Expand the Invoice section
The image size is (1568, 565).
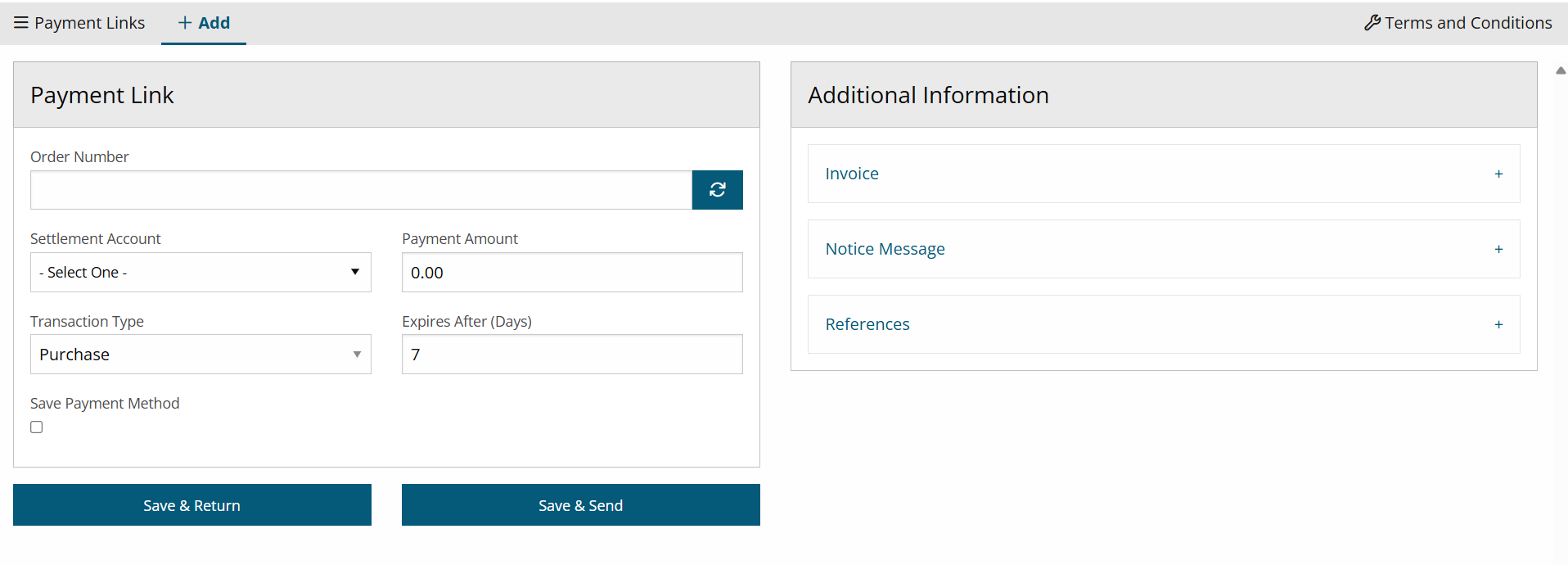pyautogui.click(x=852, y=174)
